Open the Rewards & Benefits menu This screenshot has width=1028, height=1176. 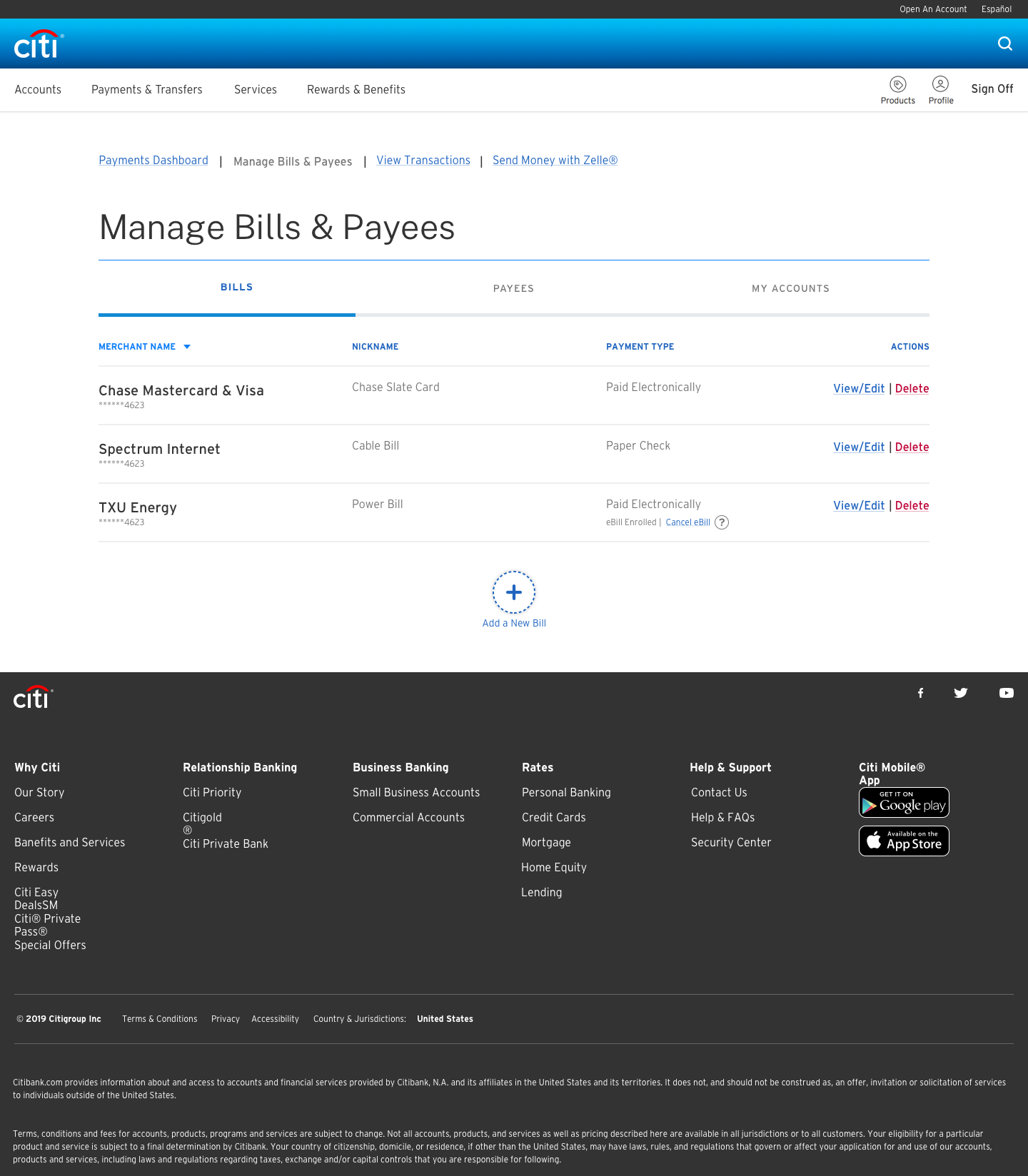(356, 89)
